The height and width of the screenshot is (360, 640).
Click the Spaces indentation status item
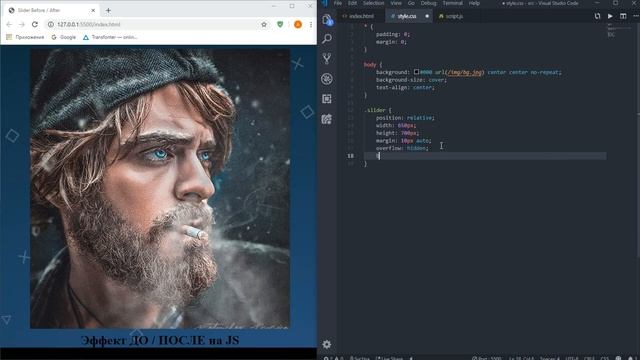(549, 358)
